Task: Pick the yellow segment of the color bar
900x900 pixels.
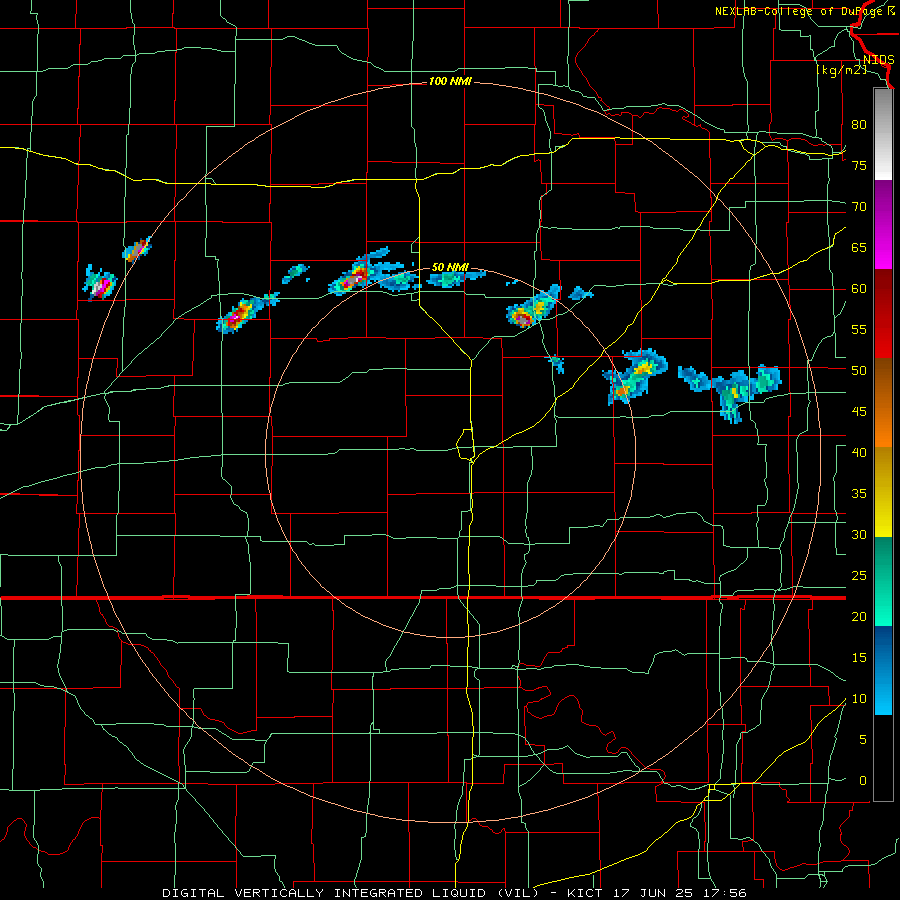Action: coord(883,492)
